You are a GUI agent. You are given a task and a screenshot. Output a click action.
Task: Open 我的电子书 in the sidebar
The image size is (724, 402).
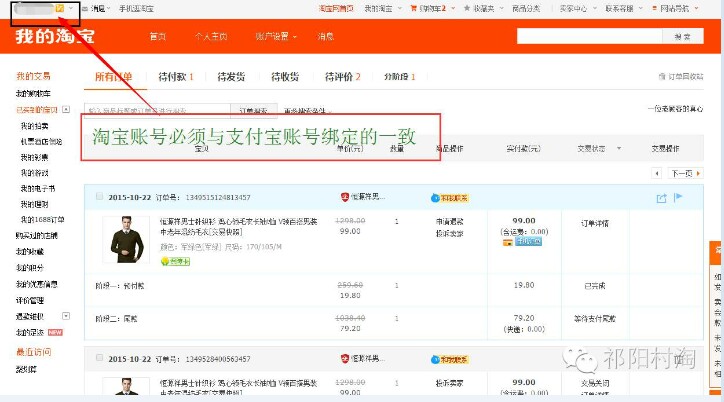[x=38, y=188]
